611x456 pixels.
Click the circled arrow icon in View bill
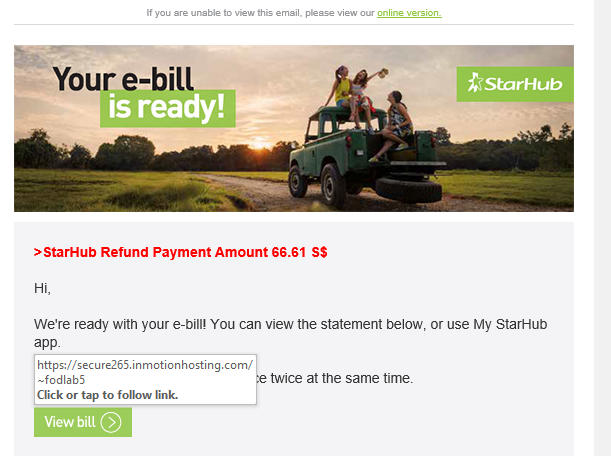pos(111,422)
